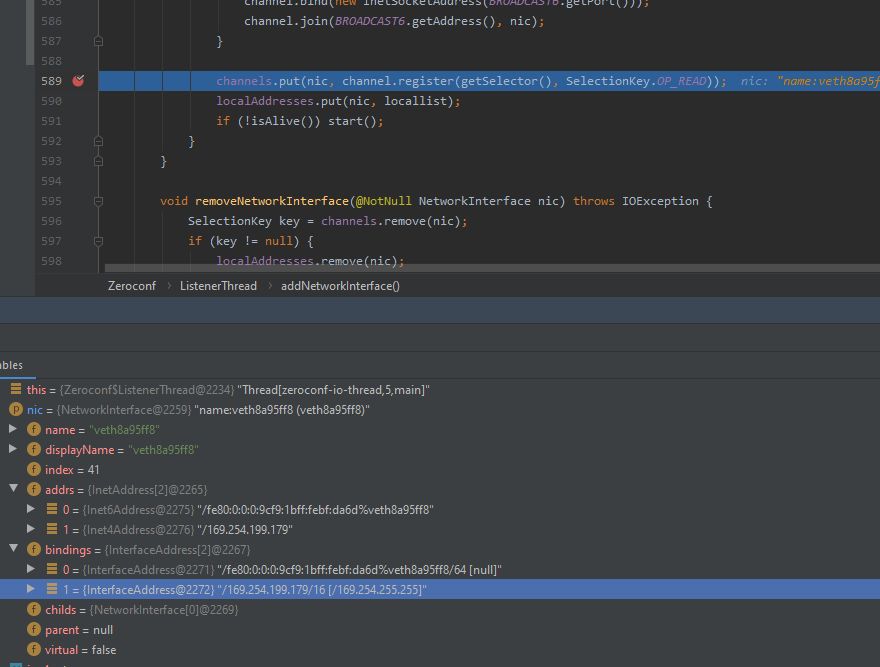Fold the removeNetworkInterface method at line 595
880x667 pixels.
(97, 200)
